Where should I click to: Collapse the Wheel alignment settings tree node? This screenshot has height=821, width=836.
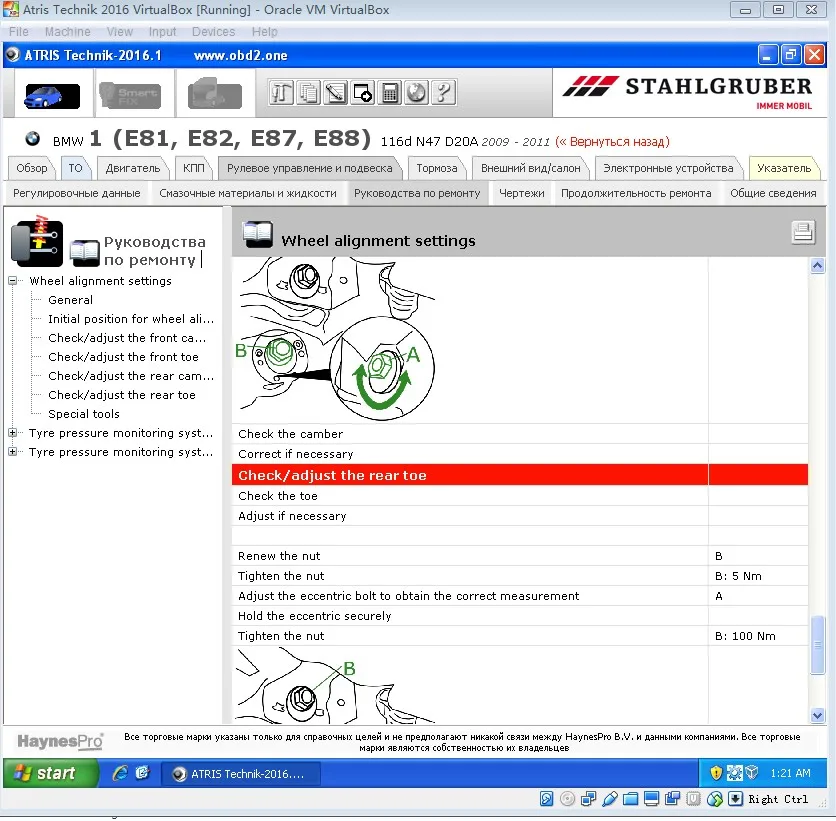coord(13,281)
